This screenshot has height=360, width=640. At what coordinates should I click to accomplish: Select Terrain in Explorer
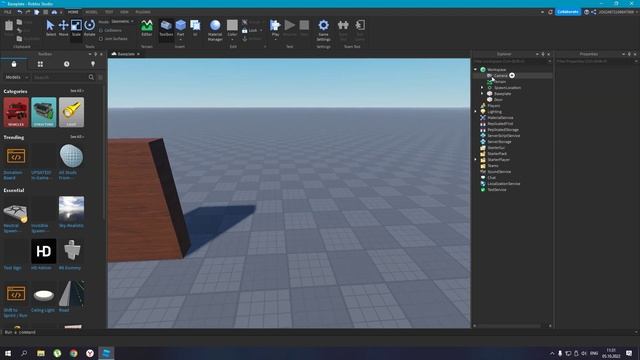click(500, 82)
